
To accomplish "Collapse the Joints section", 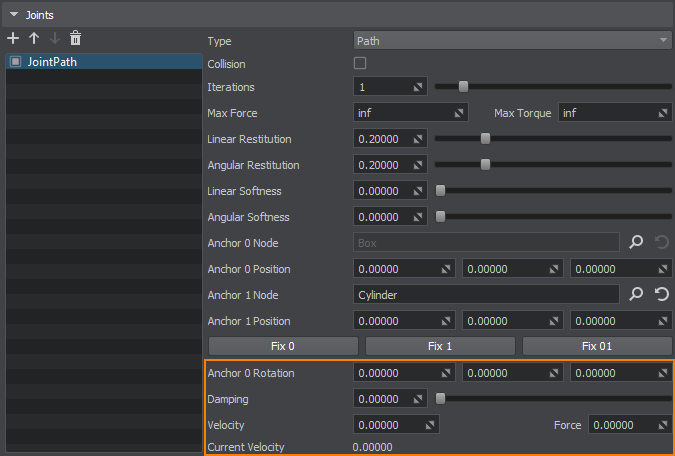I will click(14, 15).
